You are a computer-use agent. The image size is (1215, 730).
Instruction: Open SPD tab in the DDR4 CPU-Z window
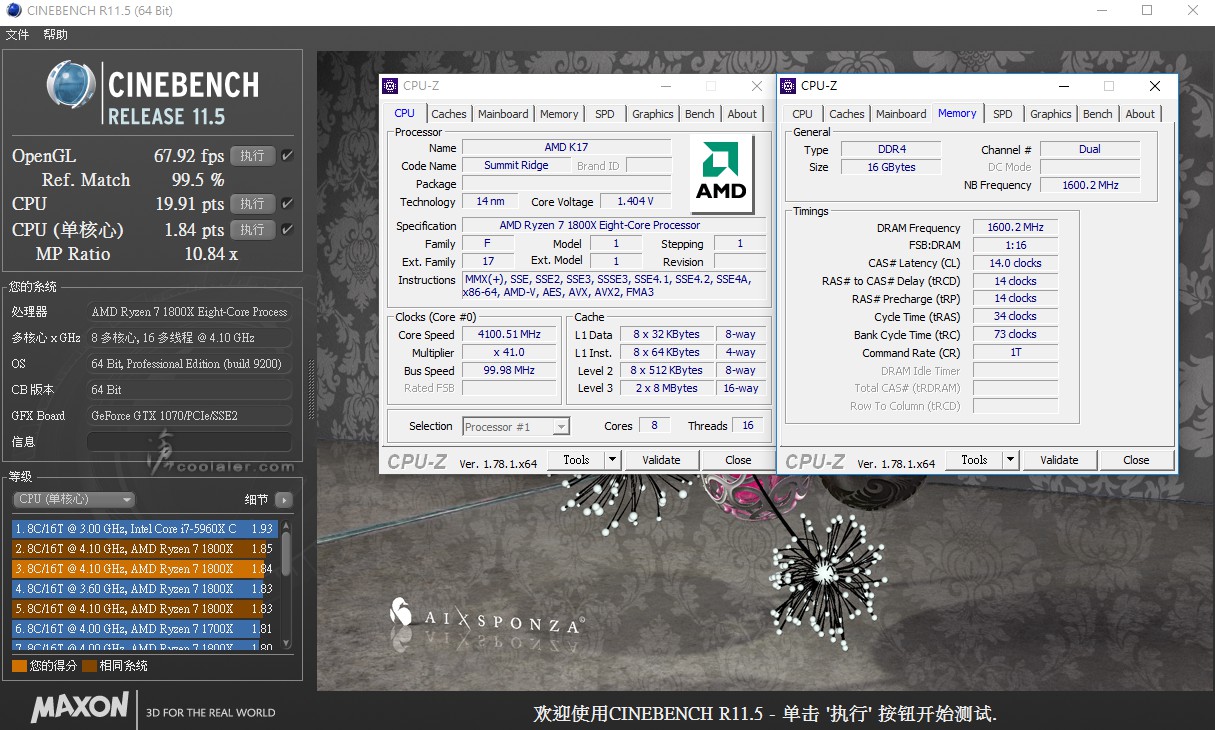1003,114
